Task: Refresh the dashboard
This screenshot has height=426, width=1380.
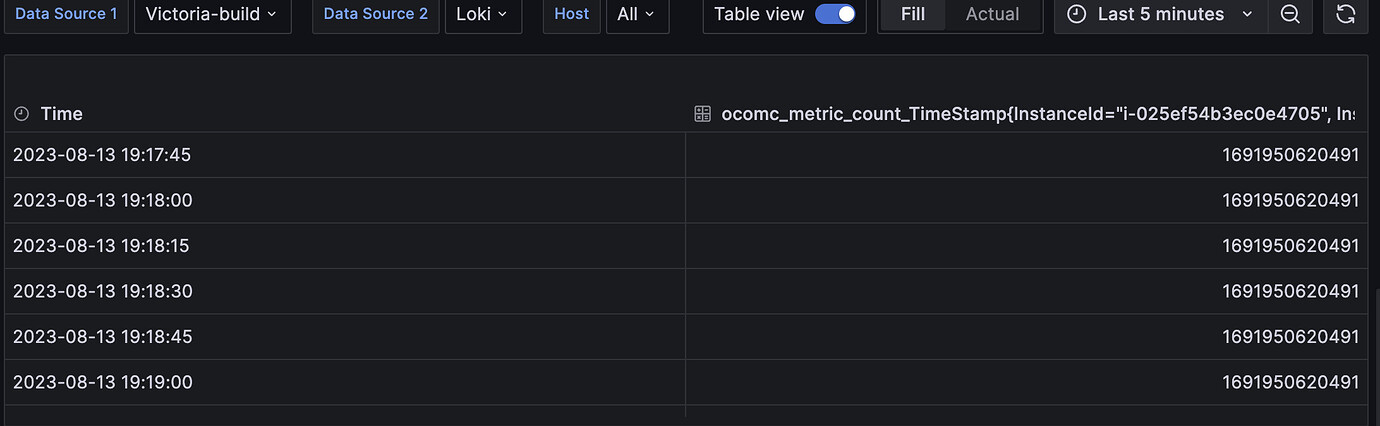Action: coord(1345,15)
